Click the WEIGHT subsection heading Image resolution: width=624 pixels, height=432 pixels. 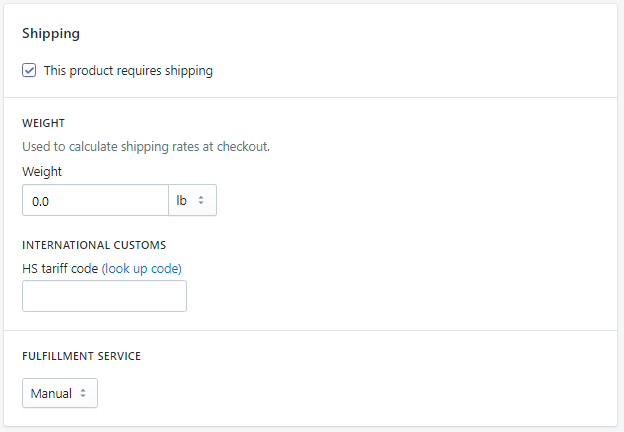(44, 123)
